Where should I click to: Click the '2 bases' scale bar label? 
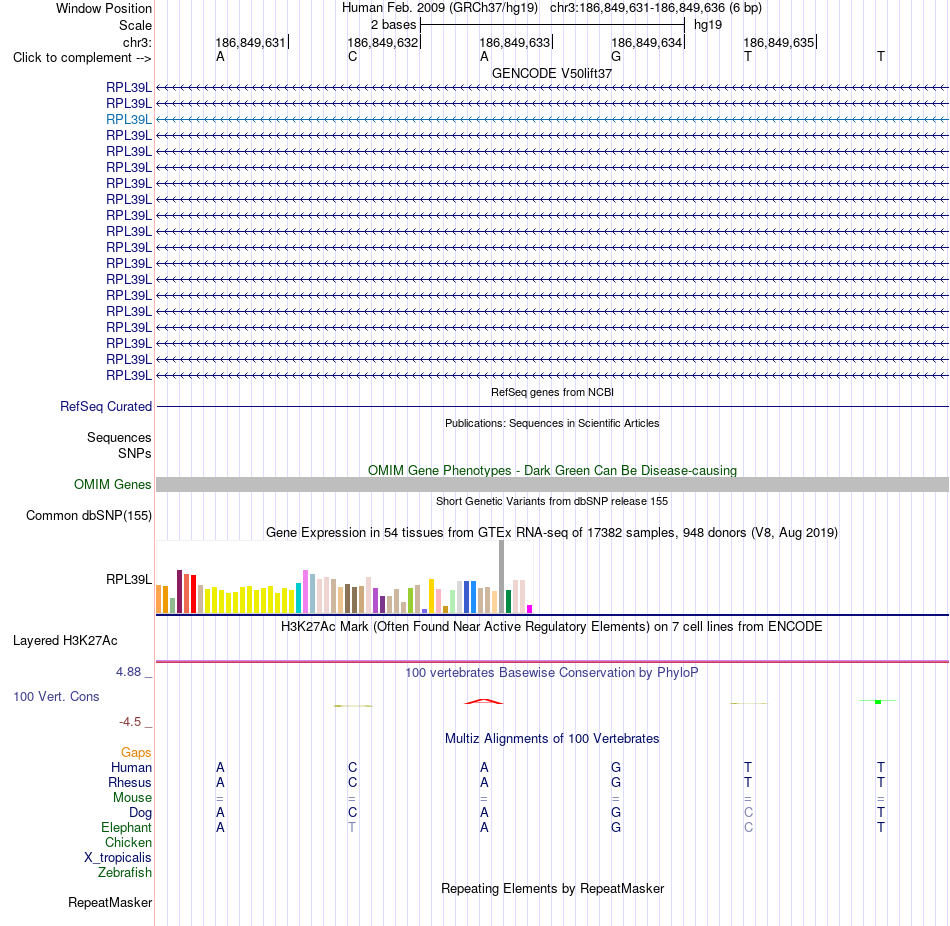pyautogui.click(x=393, y=25)
